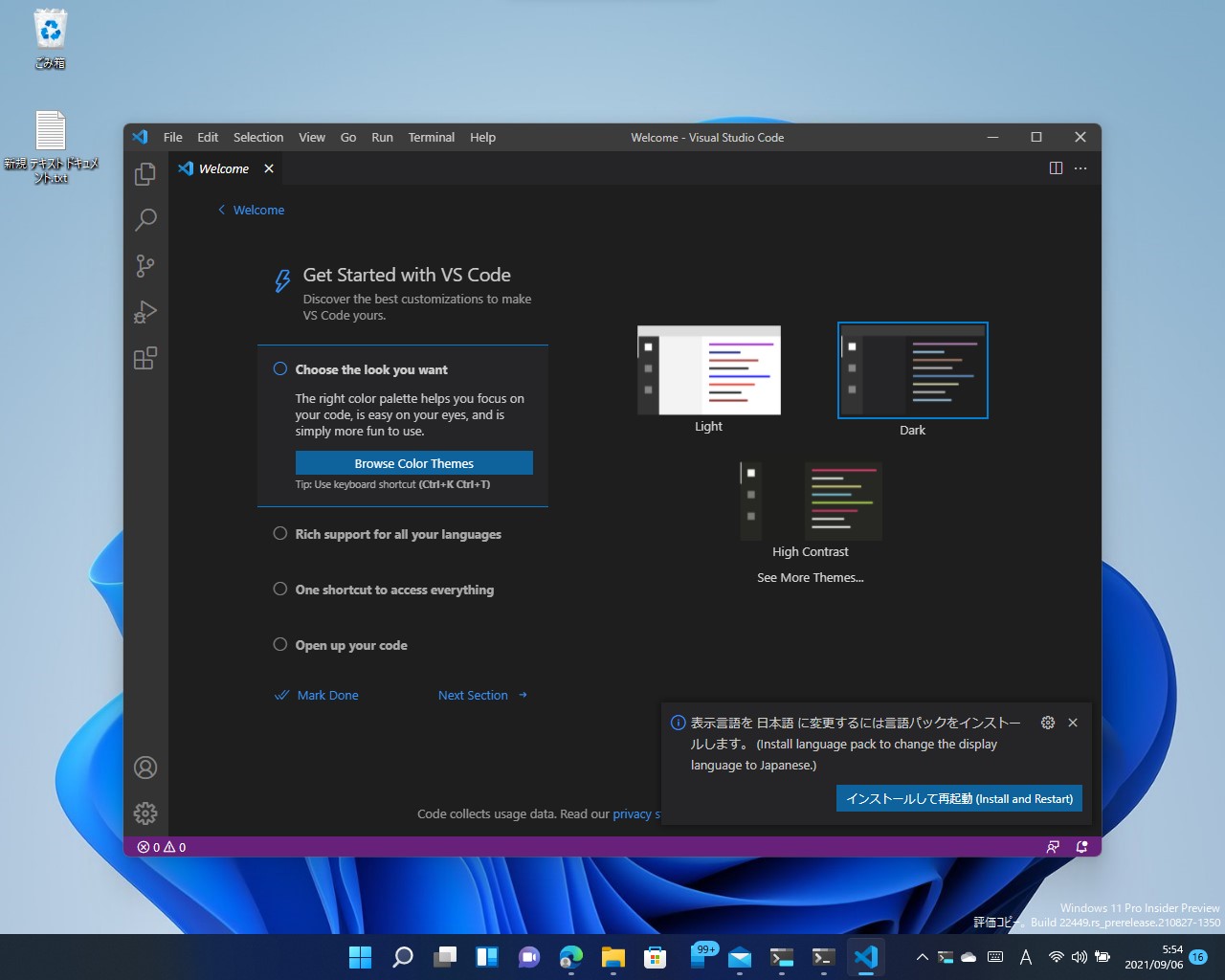The height and width of the screenshot is (980, 1225).
Task: Switch to the Welcome tab
Action: (223, 168)
